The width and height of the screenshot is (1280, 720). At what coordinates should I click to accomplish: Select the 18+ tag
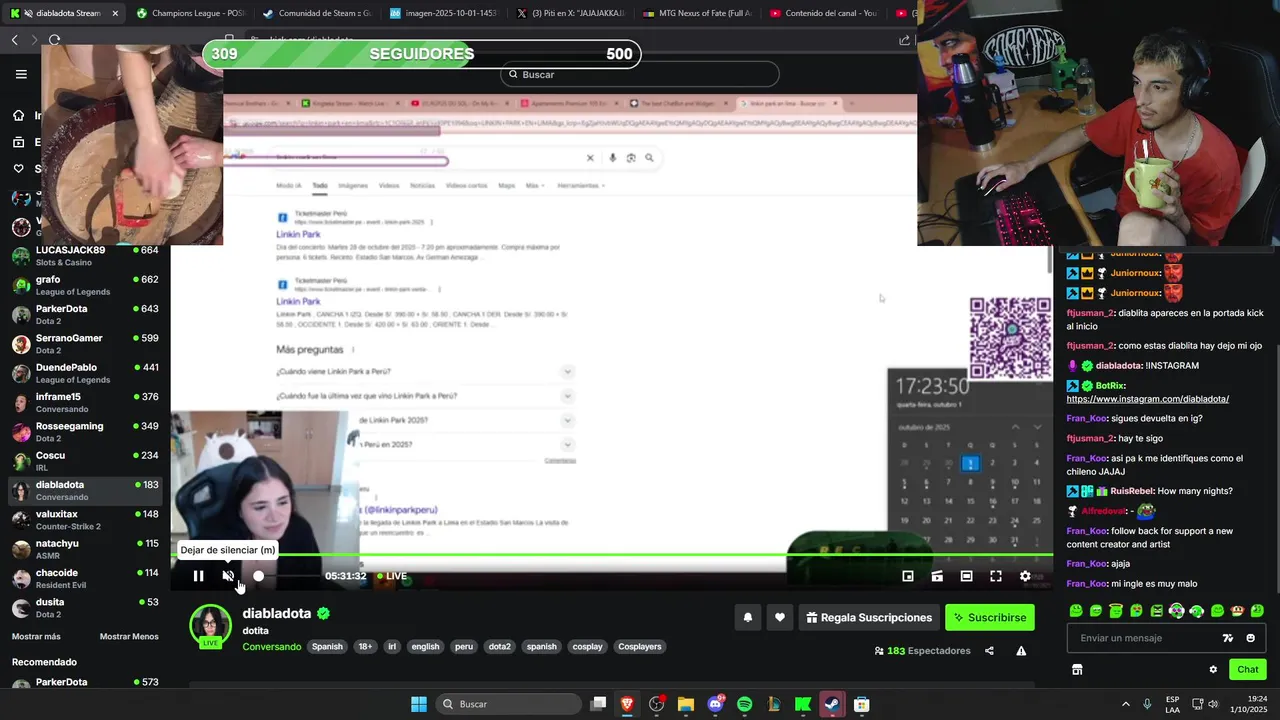(x=365, y=647)
